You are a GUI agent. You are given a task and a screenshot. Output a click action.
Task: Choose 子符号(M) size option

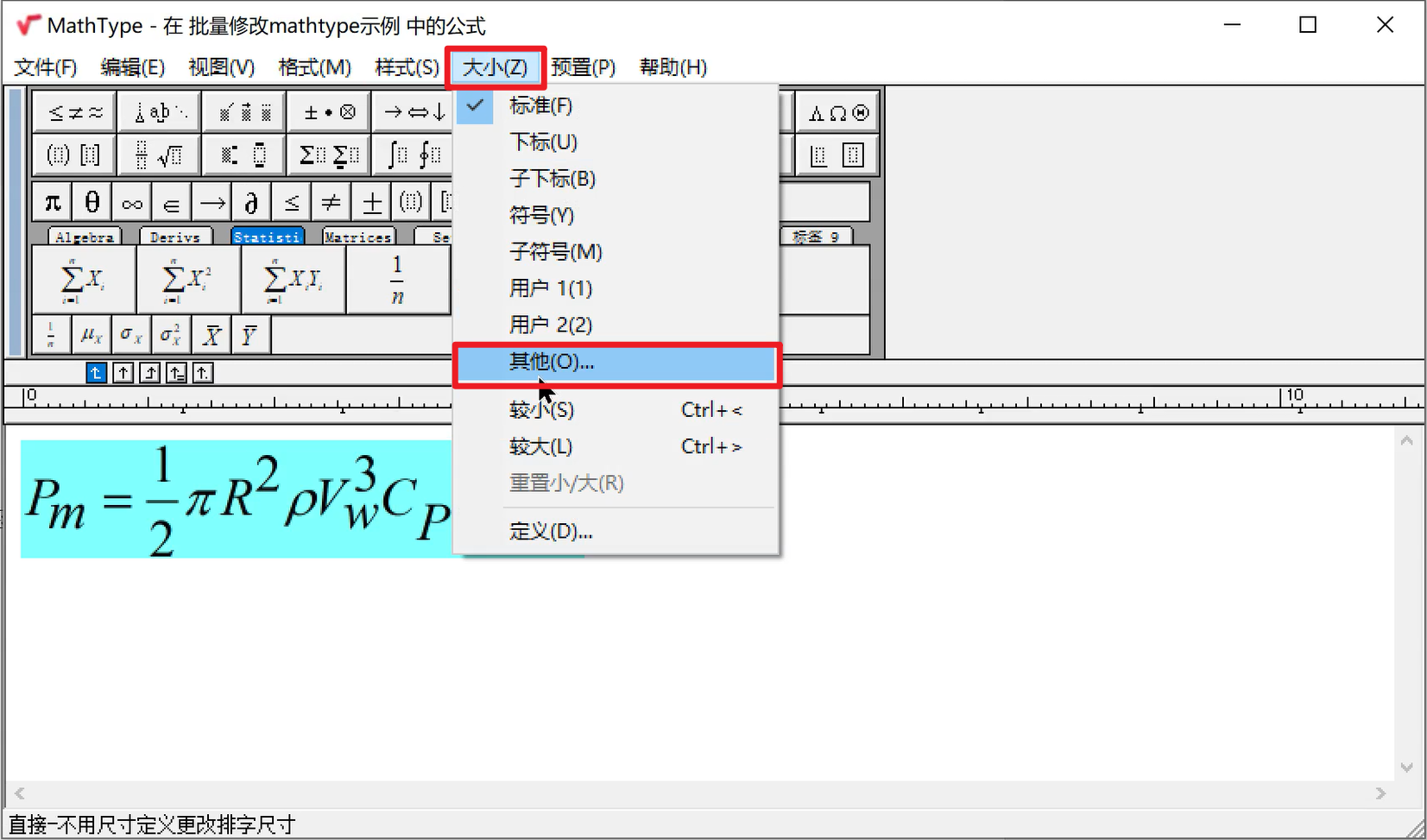point(616,252)
